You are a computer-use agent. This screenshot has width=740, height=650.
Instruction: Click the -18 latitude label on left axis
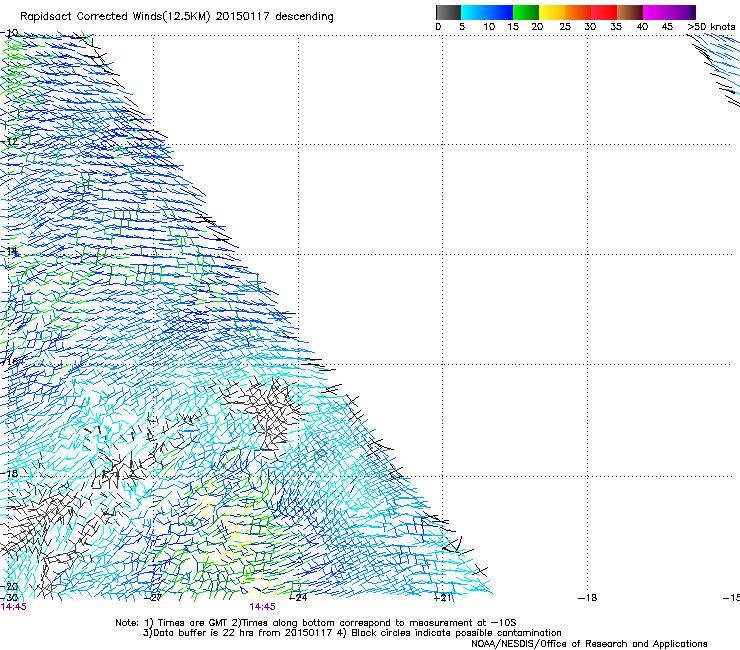click(x=10, y=473)
